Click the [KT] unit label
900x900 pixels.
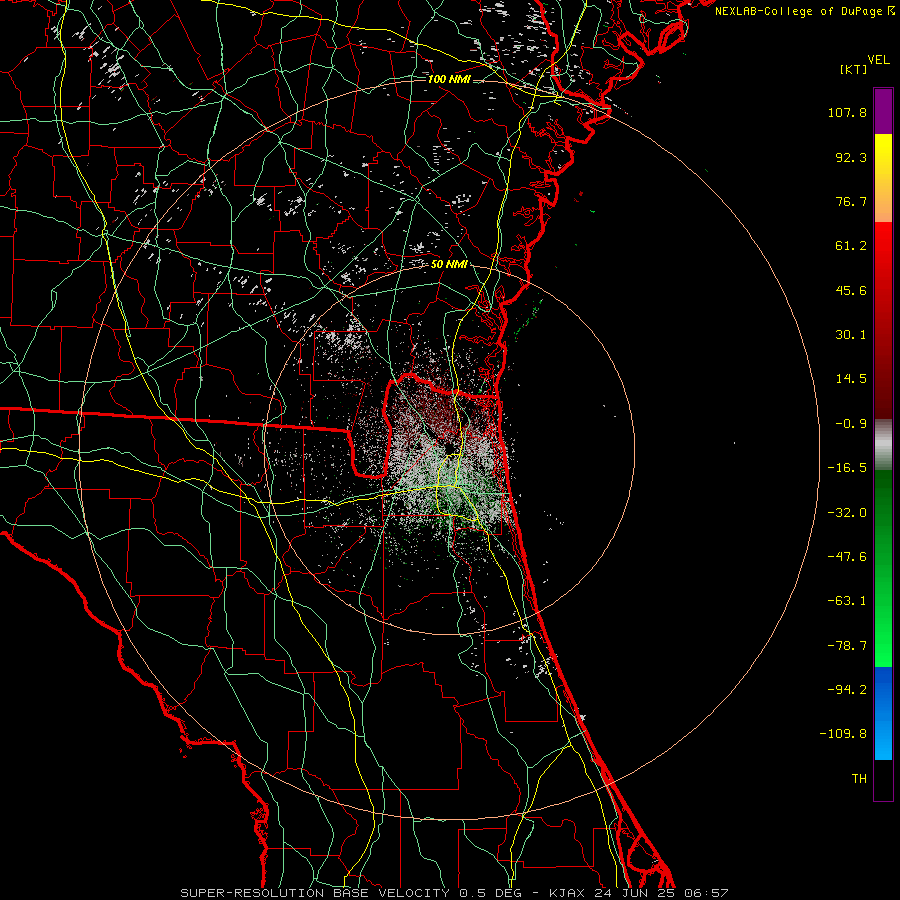click(854, 69)
